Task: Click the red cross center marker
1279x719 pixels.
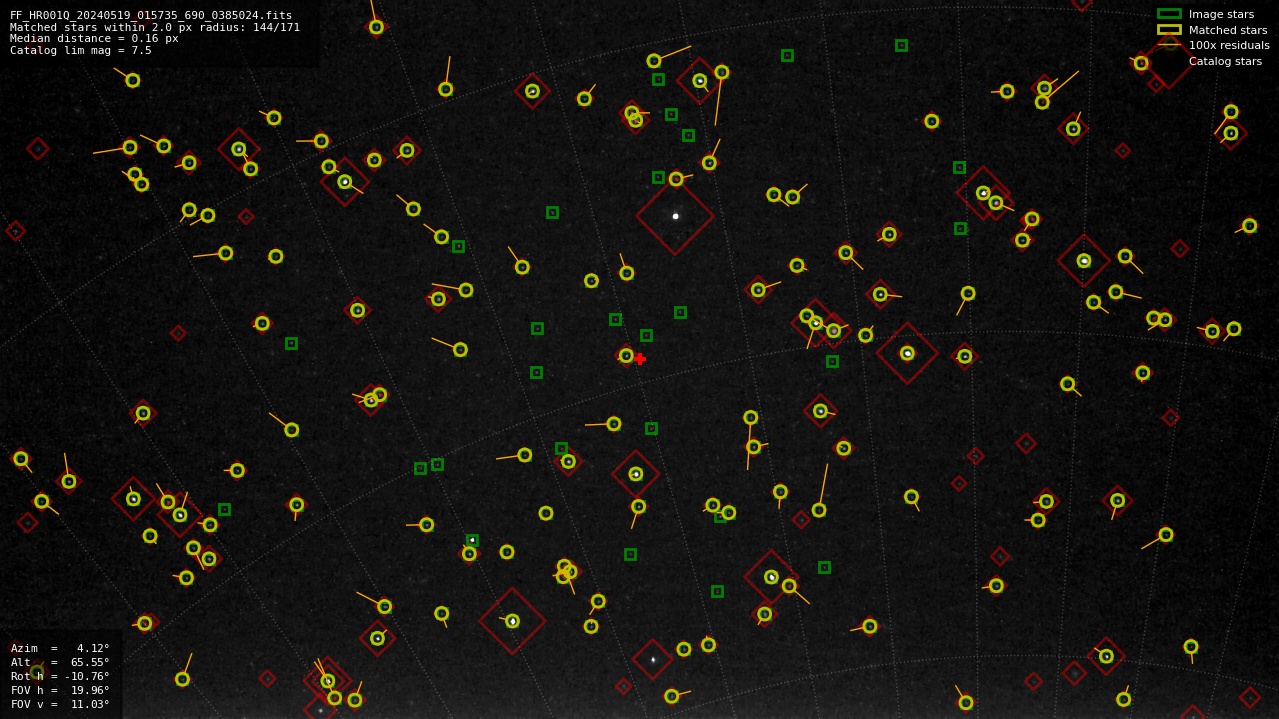Action: tap(640, 359)
